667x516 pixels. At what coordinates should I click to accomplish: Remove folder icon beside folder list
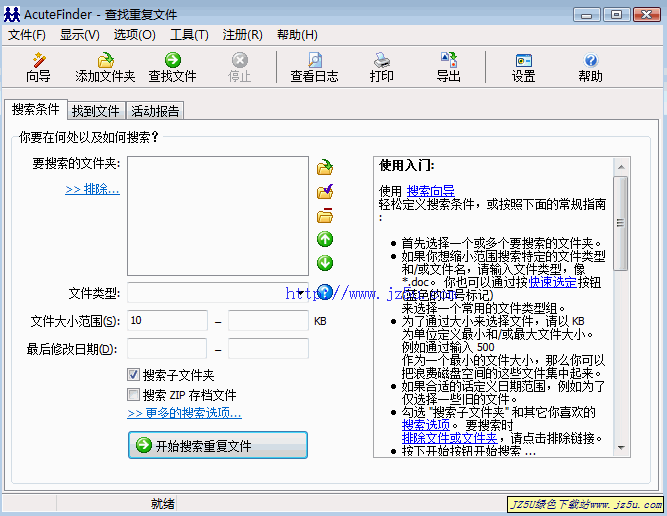pyautogui.click(x=325, y=216)
